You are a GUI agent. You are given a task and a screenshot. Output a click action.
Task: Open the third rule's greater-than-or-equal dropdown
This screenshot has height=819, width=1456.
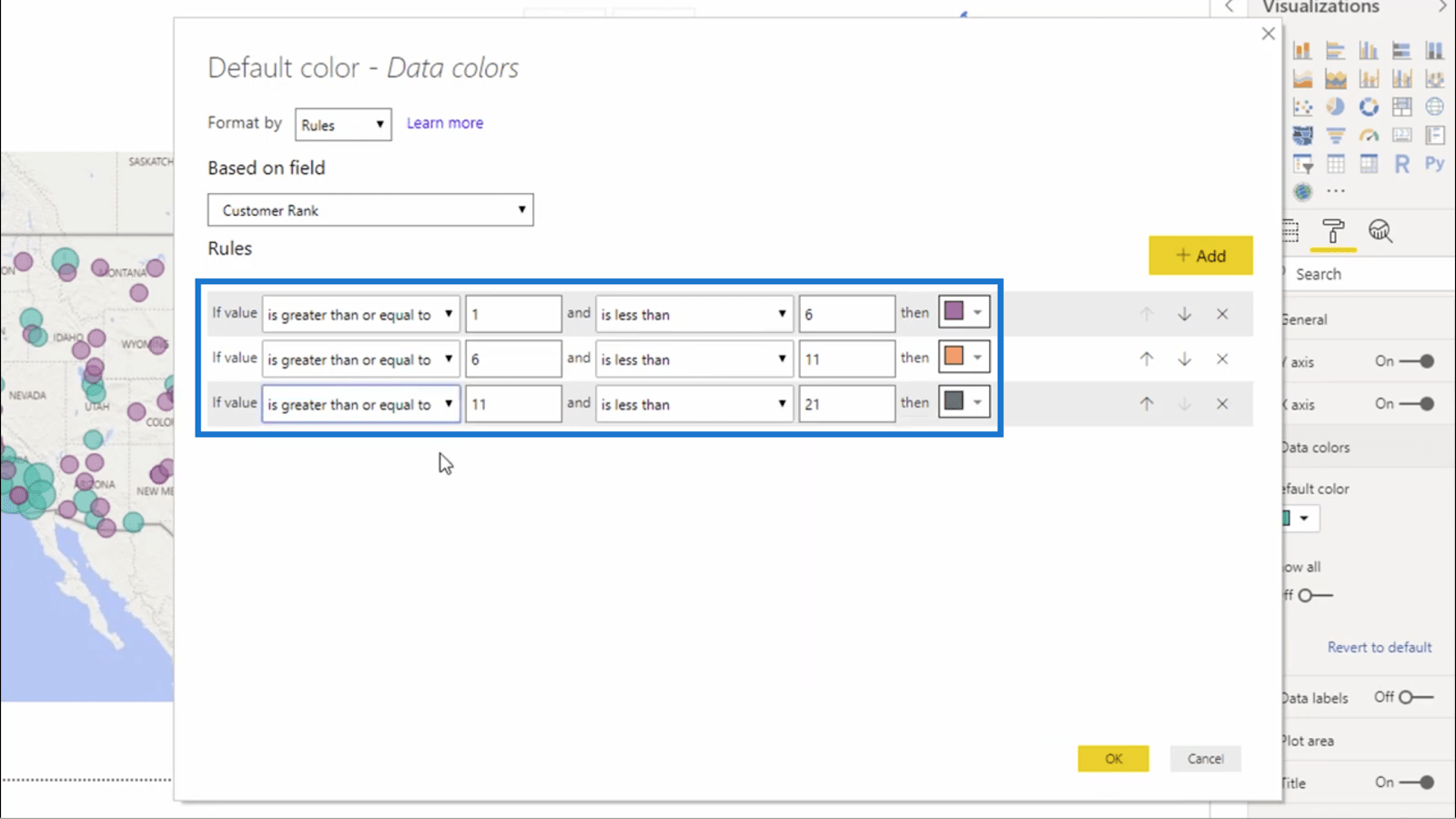[361, 403]
